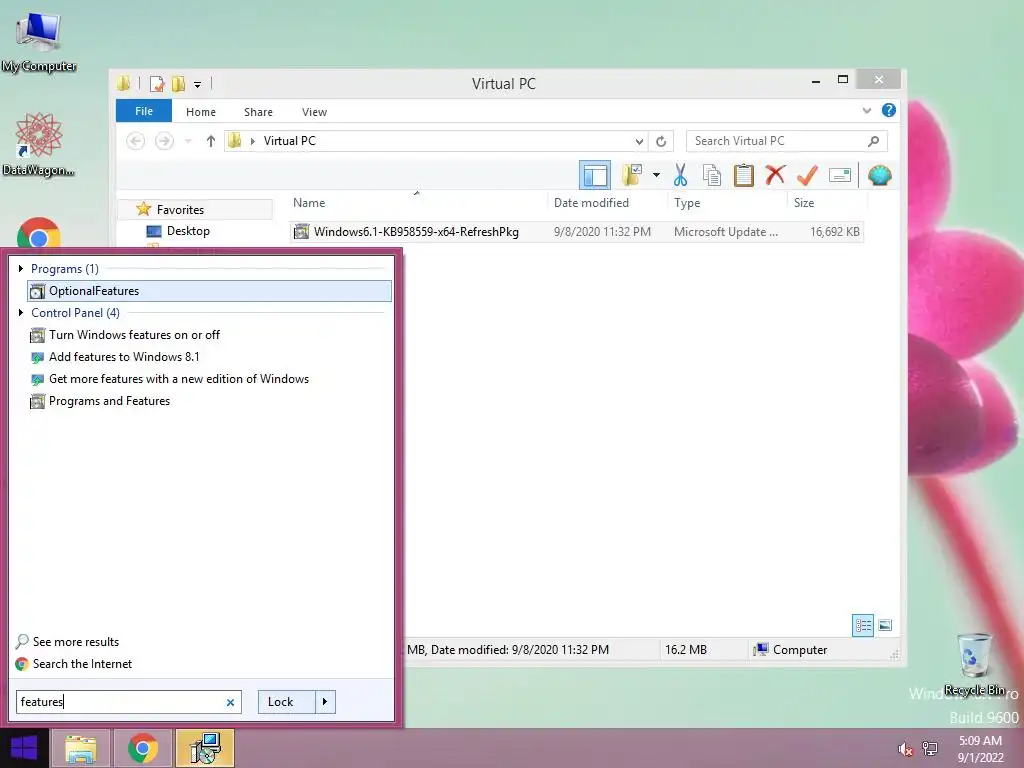
Task: Click the Forward navigation arrow
Action: pyautogui.click(x=164, y=141)
